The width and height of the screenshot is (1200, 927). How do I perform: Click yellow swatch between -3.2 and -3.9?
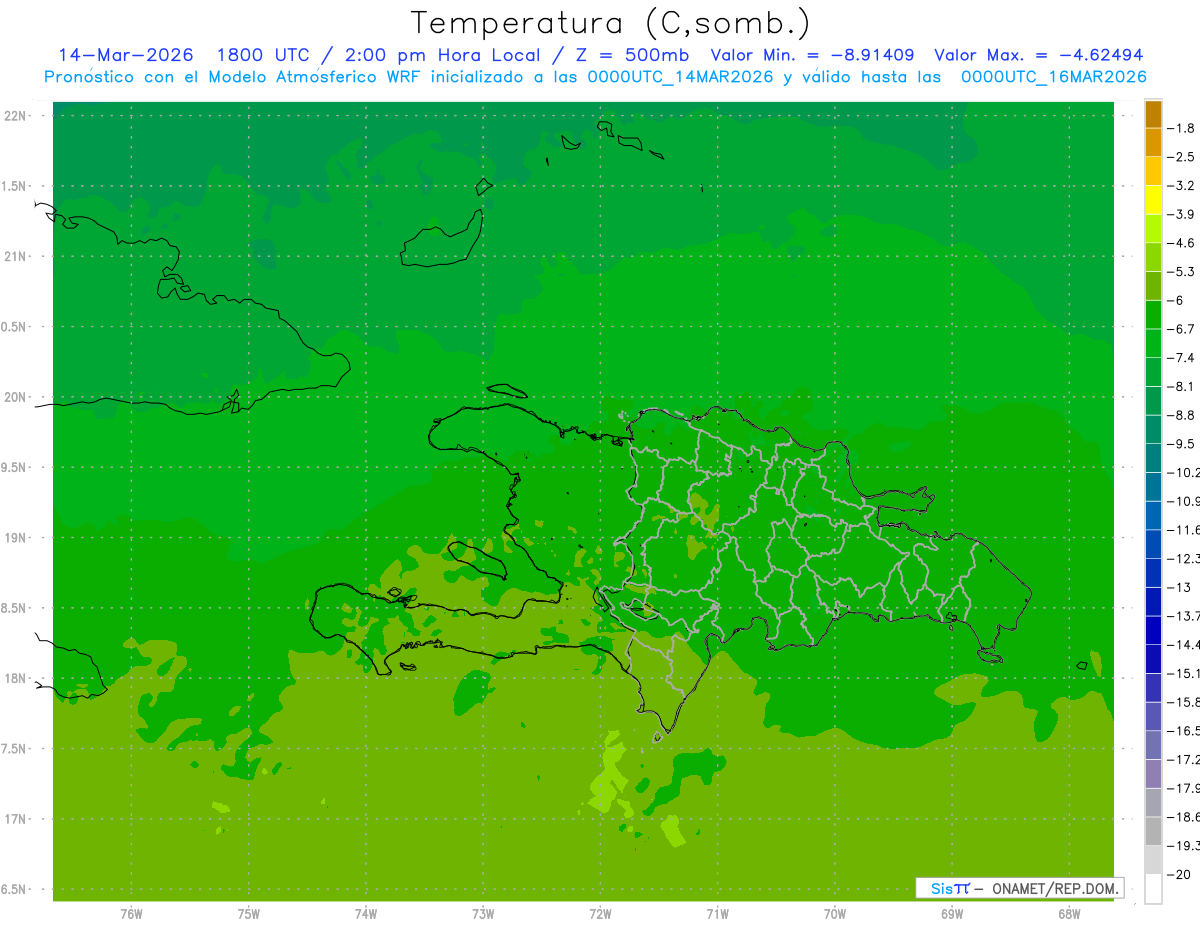tap(1153, 200)
